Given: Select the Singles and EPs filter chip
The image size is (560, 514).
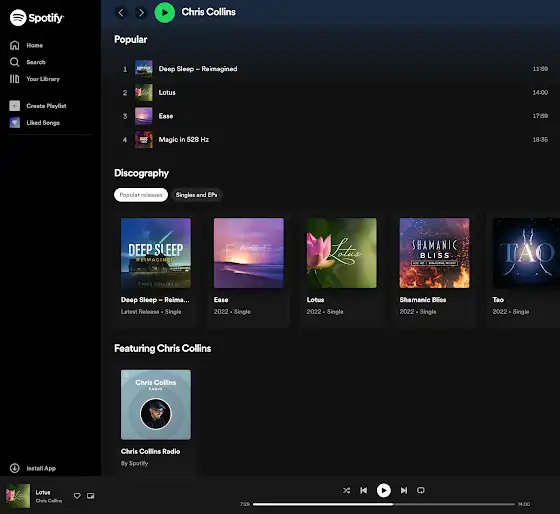Looking at the screenshot, I should [196, 195].
